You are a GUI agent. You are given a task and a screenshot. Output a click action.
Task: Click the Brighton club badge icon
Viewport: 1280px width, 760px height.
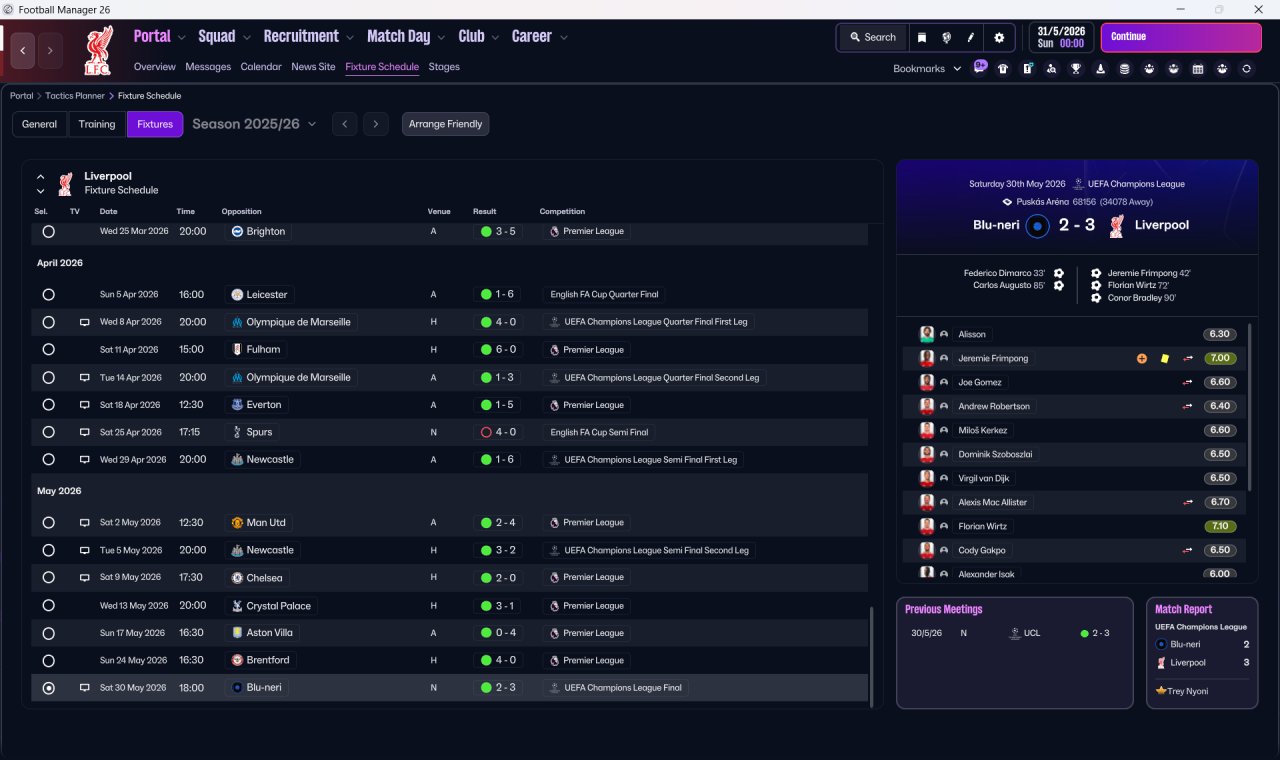[x=237, y=231]
